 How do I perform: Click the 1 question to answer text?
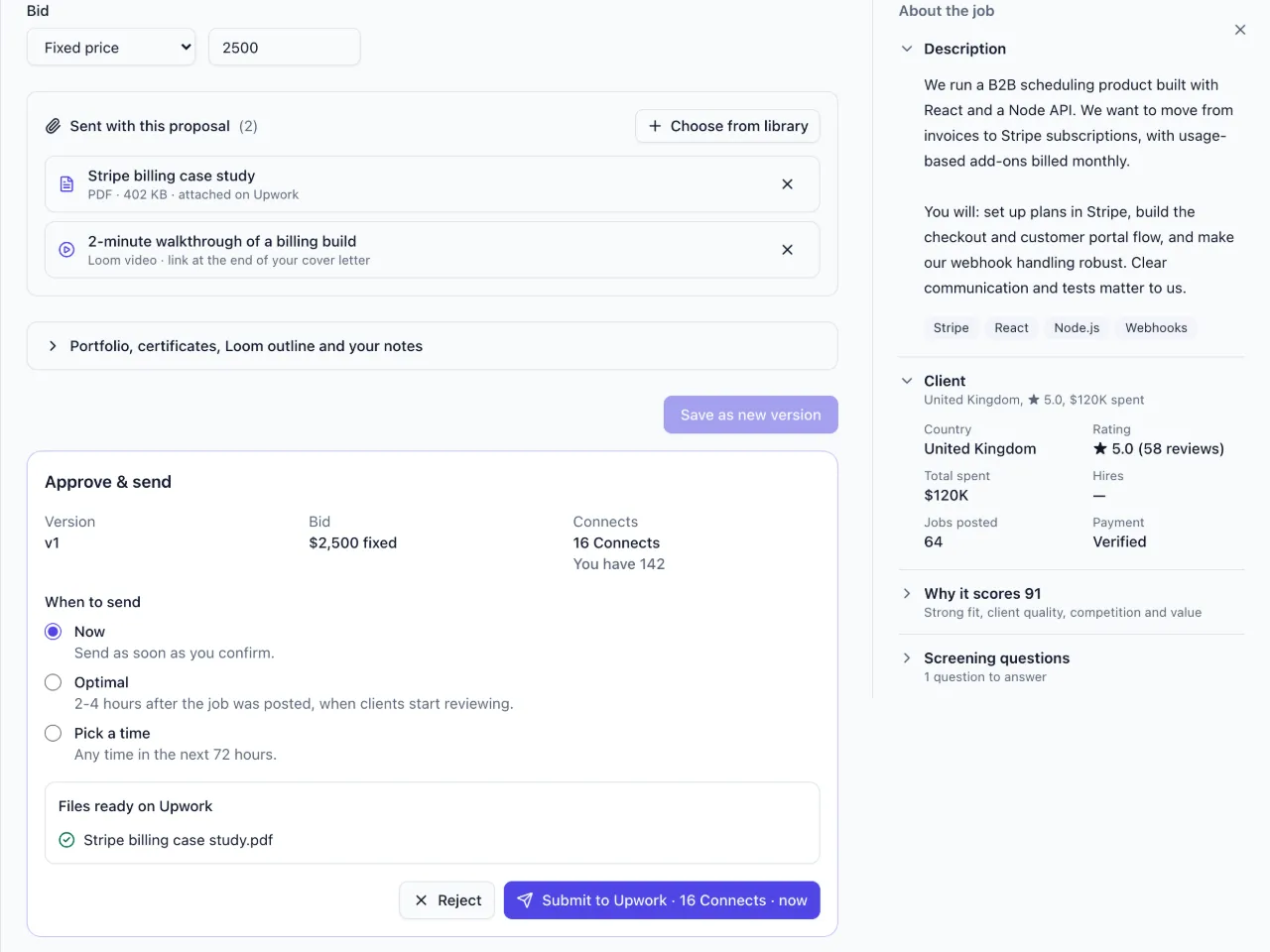pos(985,677)
